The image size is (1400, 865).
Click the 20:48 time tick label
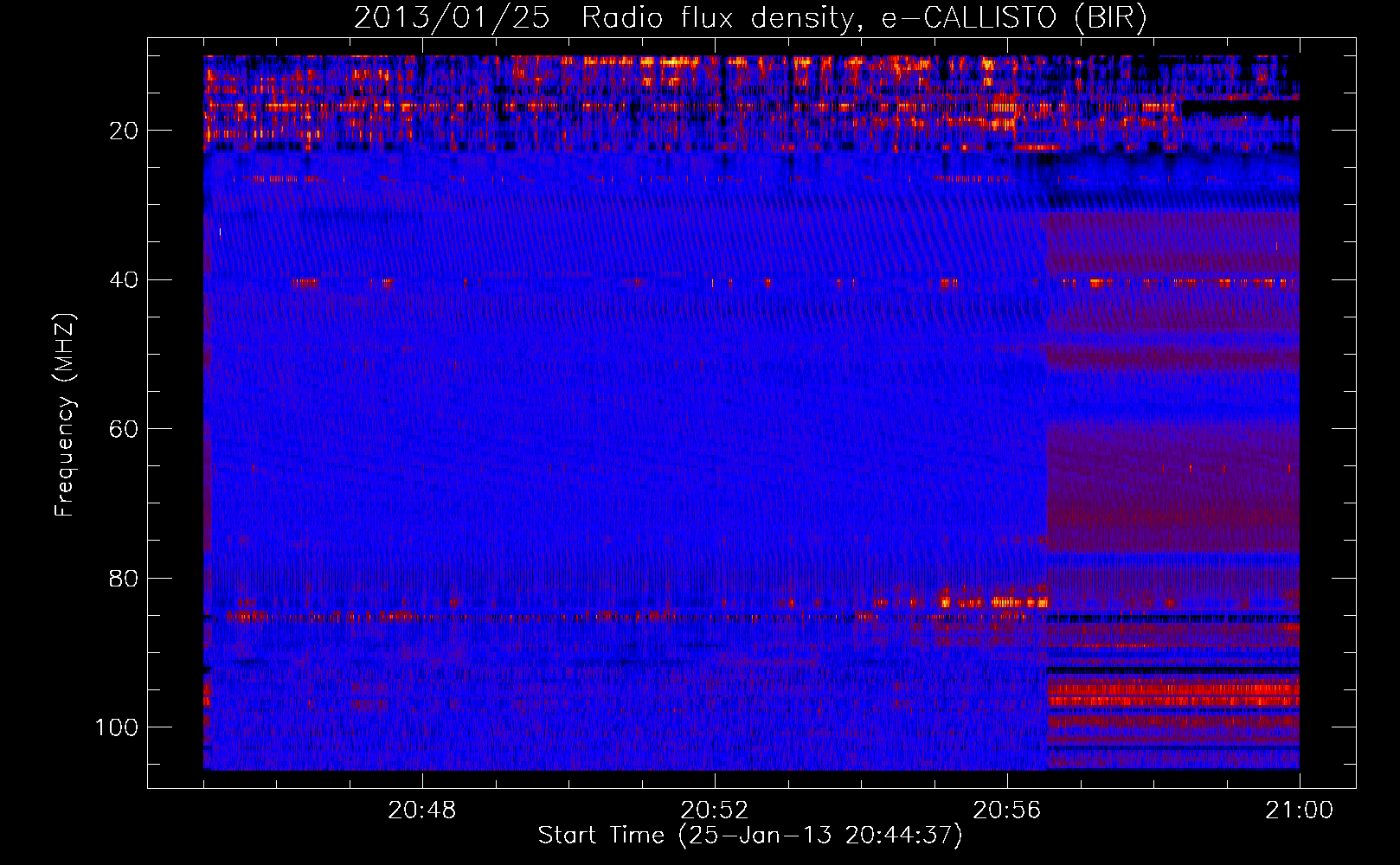pos(422,811)
